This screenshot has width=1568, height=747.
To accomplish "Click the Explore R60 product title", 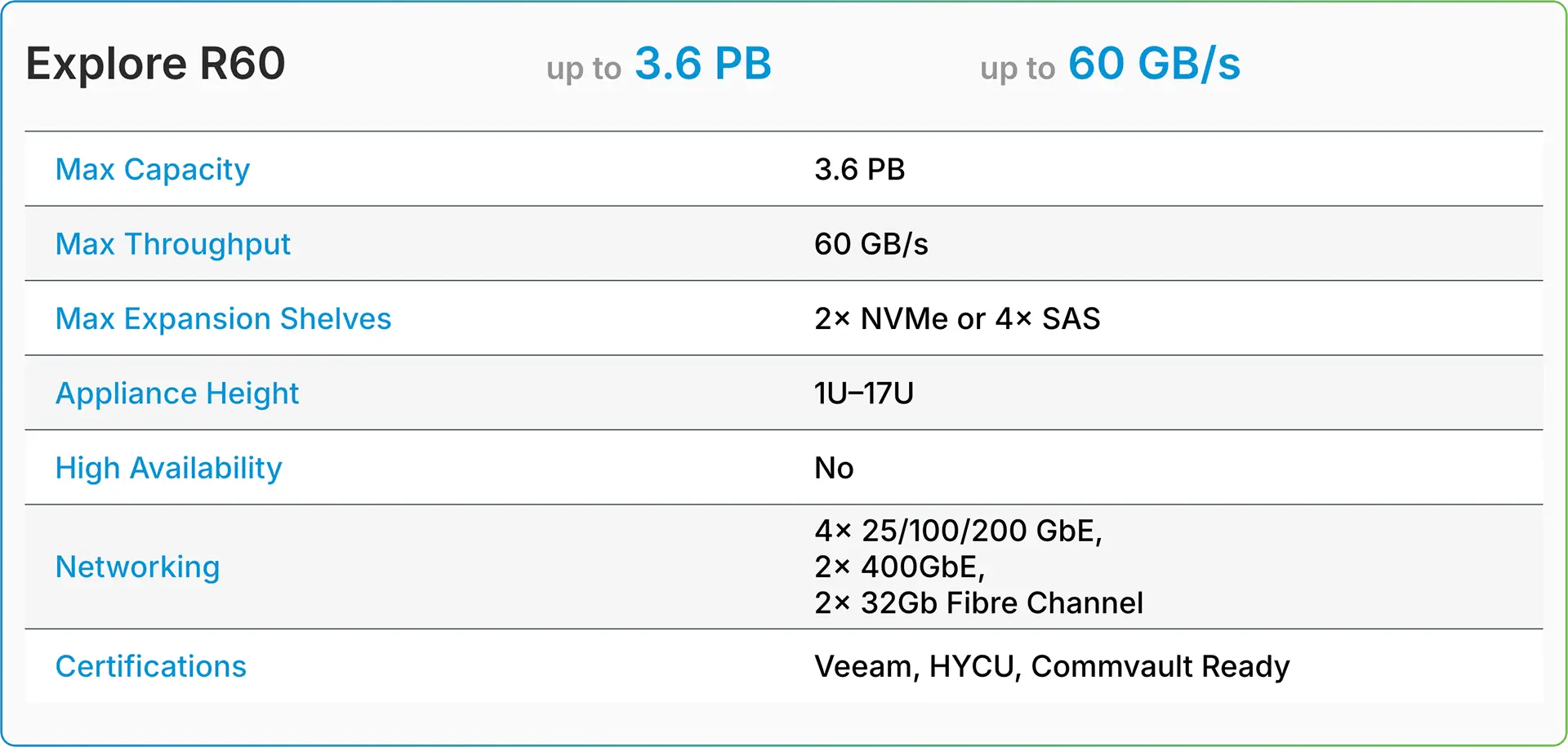I will coord(155,64).
